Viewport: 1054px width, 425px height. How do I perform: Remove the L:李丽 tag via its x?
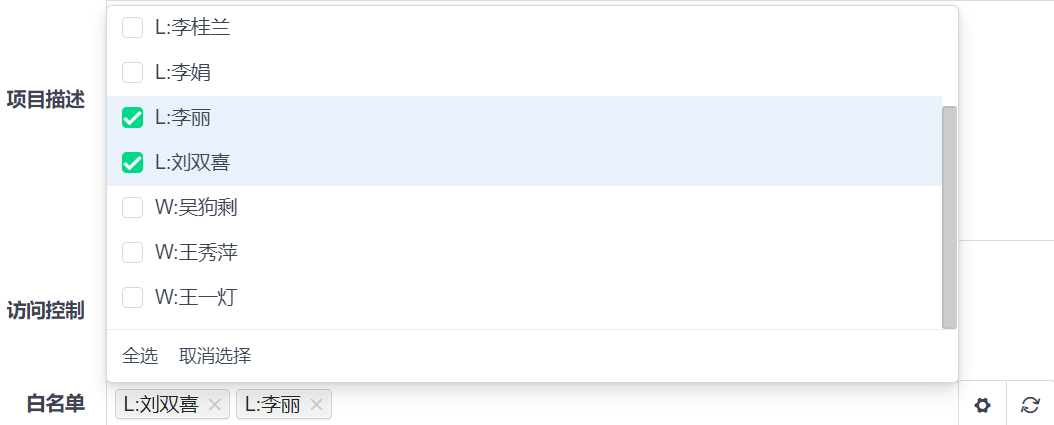click(316, 405)
